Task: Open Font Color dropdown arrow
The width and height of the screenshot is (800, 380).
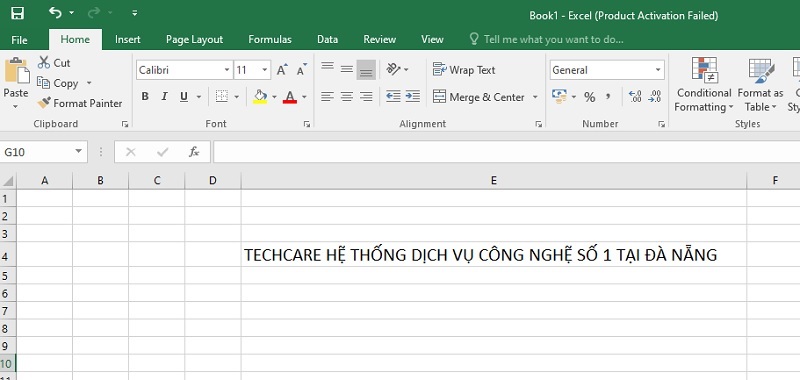Action: tap(304, 96)
